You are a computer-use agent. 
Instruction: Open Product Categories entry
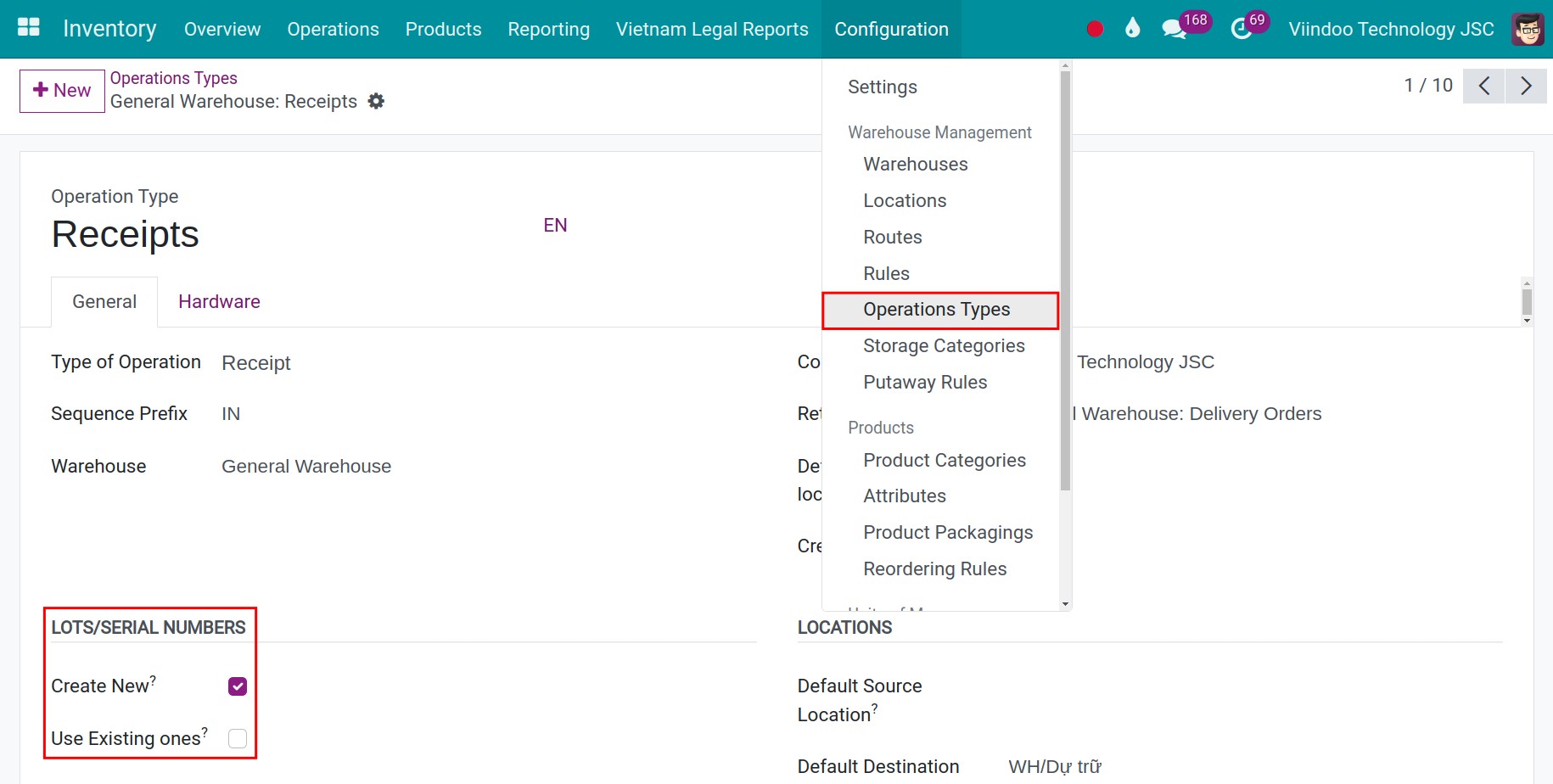945,461
